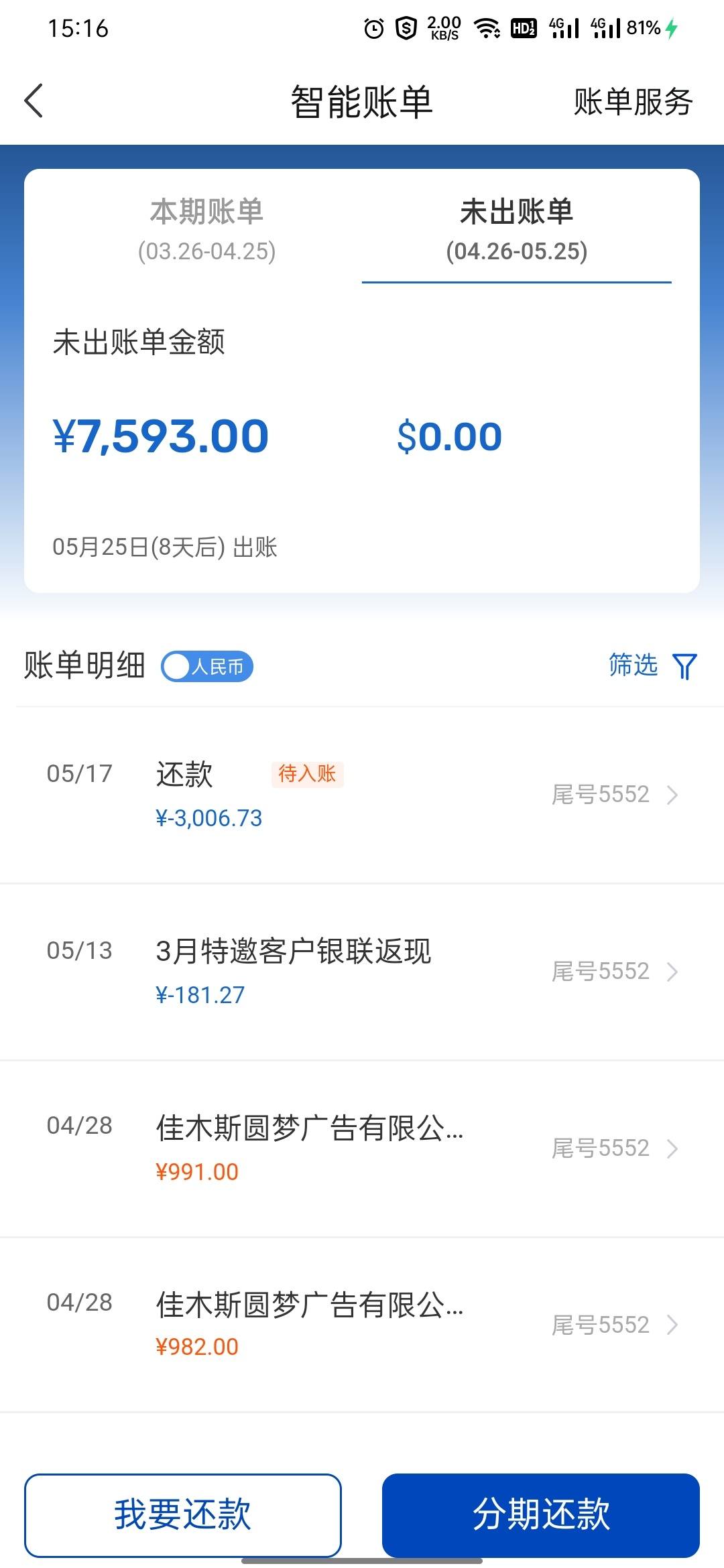Open details chevron for 3月特邀客户银联返现
The width and height of the screenshot is (724, 1568).
coord(672,972)
